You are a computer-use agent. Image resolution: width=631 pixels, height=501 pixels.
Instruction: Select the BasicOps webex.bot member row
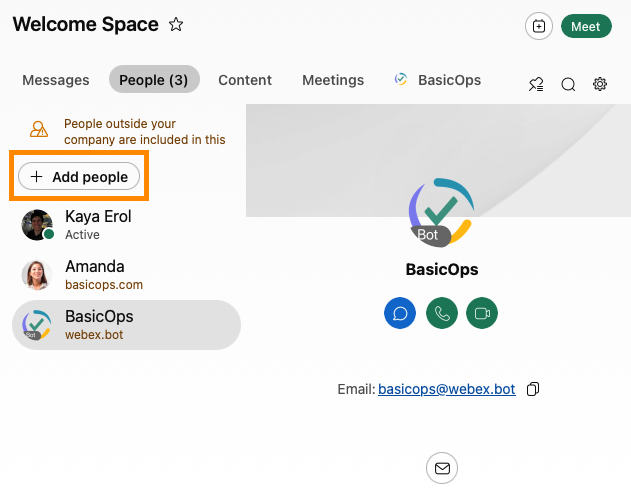click(126, 325)
